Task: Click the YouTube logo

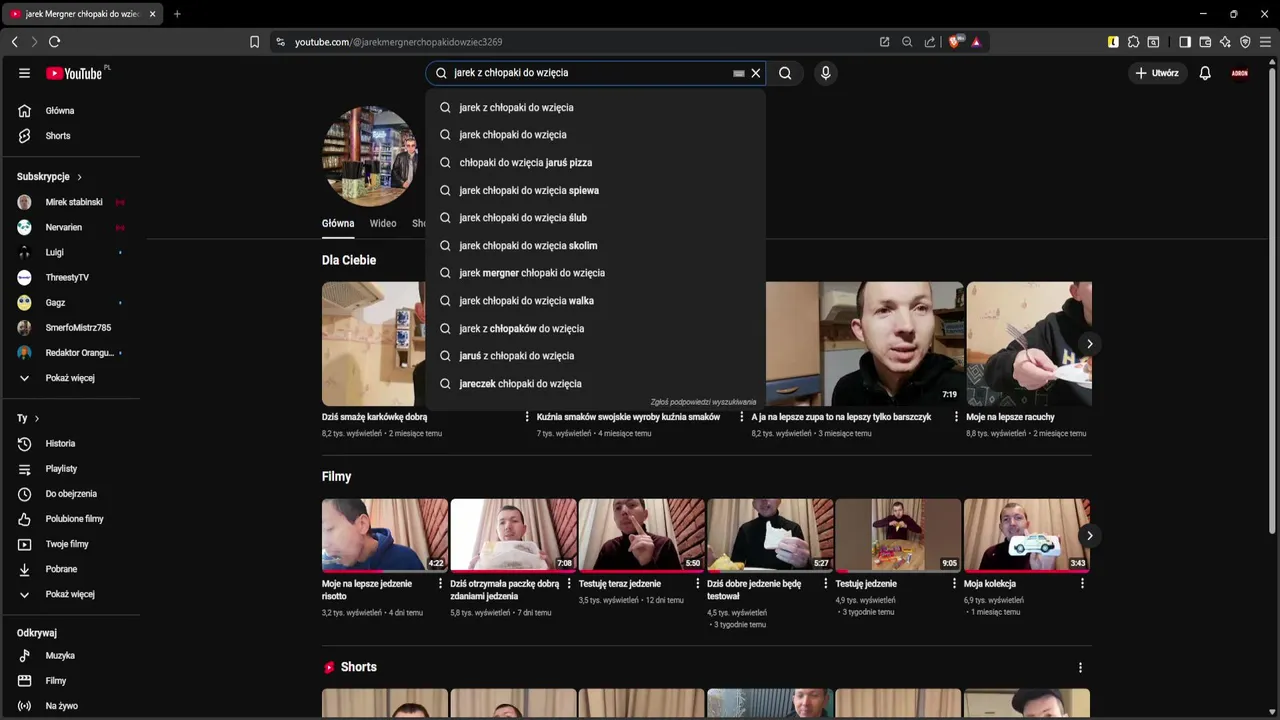Action: [74, 73]
